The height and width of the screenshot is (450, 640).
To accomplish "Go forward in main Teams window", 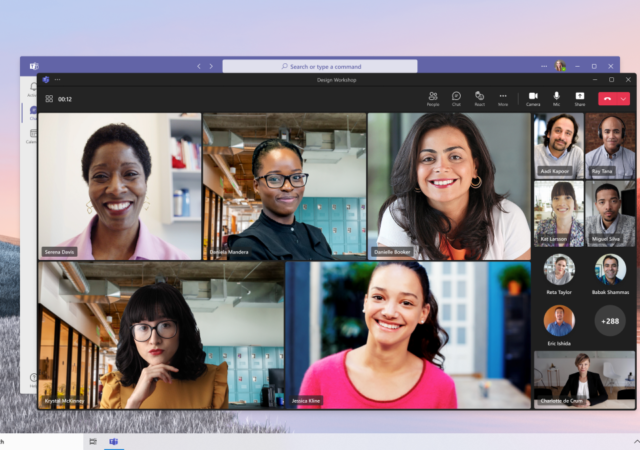I will [x=211, y=66].
